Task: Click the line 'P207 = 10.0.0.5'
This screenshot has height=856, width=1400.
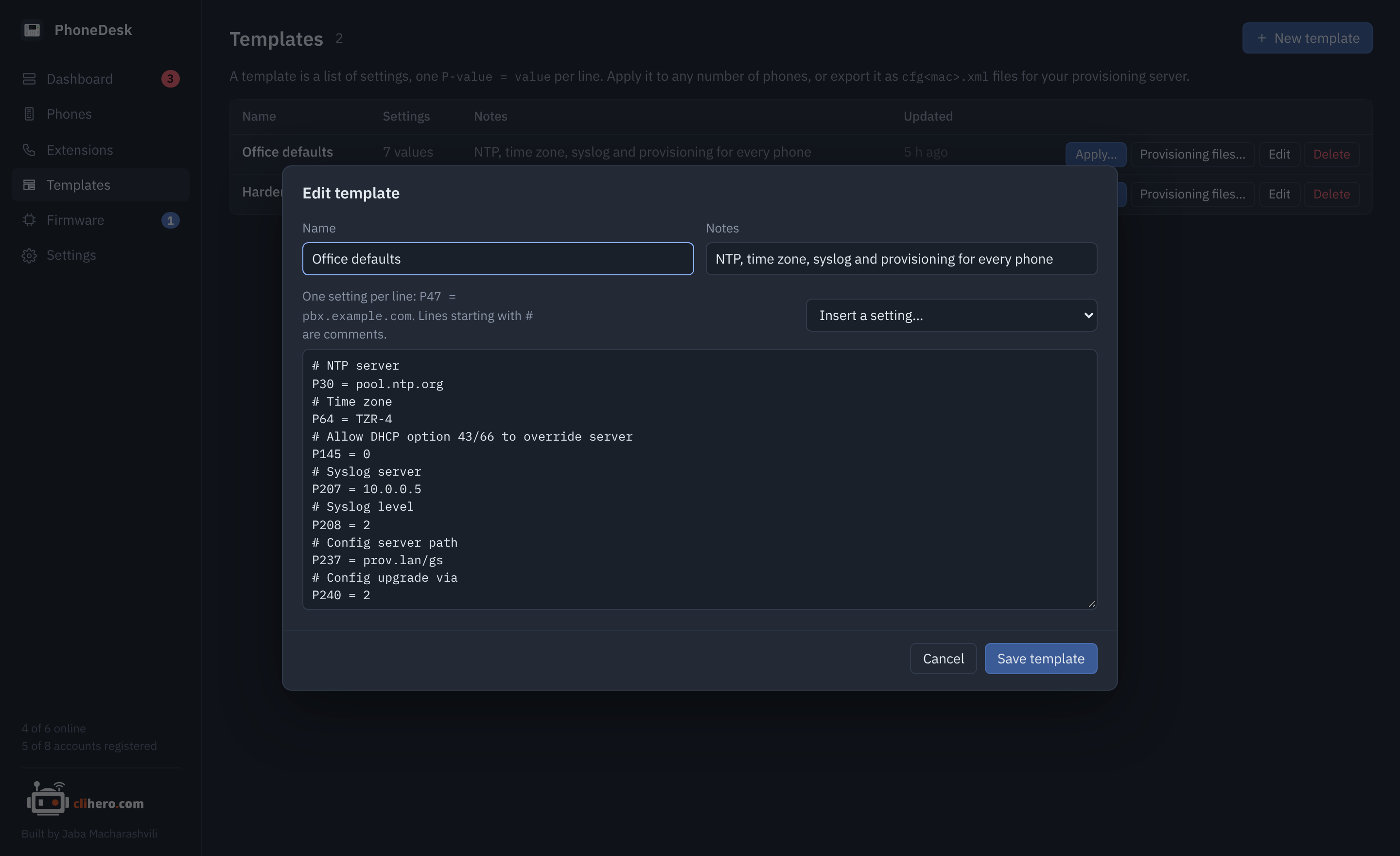Action: [367, 489]
